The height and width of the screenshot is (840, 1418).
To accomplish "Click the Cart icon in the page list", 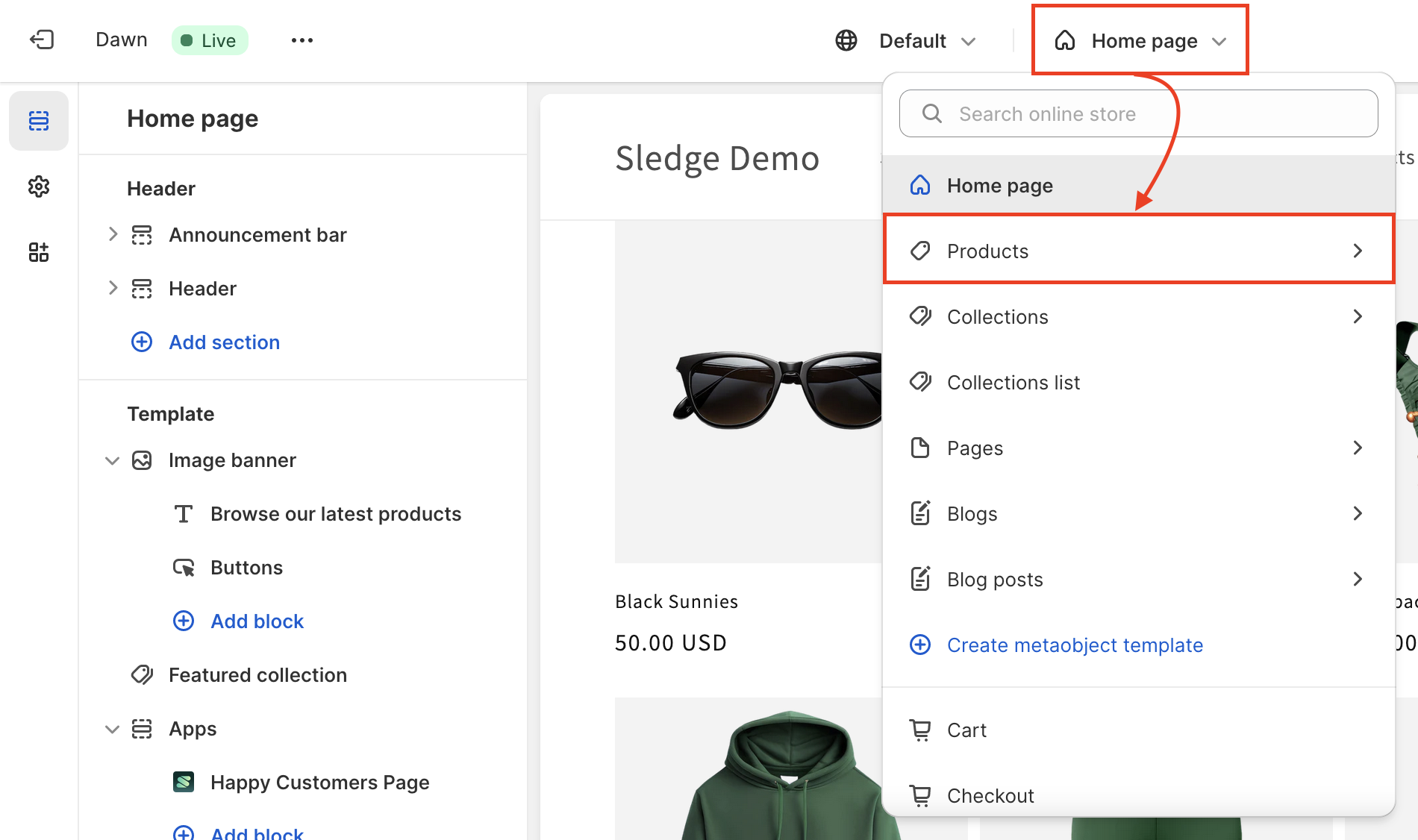I will coord(920,730).
